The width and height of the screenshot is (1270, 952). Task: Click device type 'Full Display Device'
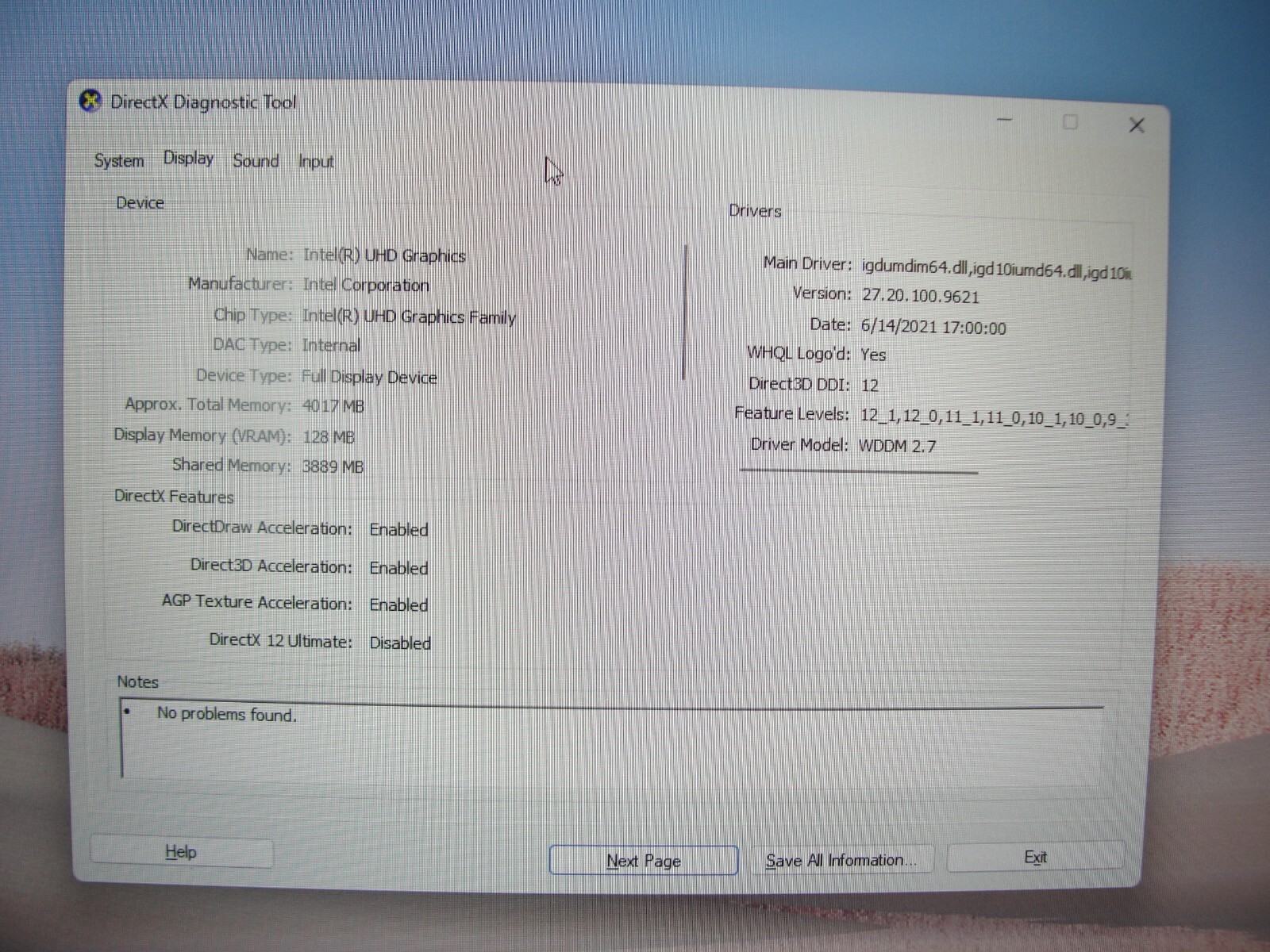pos(369,377)
